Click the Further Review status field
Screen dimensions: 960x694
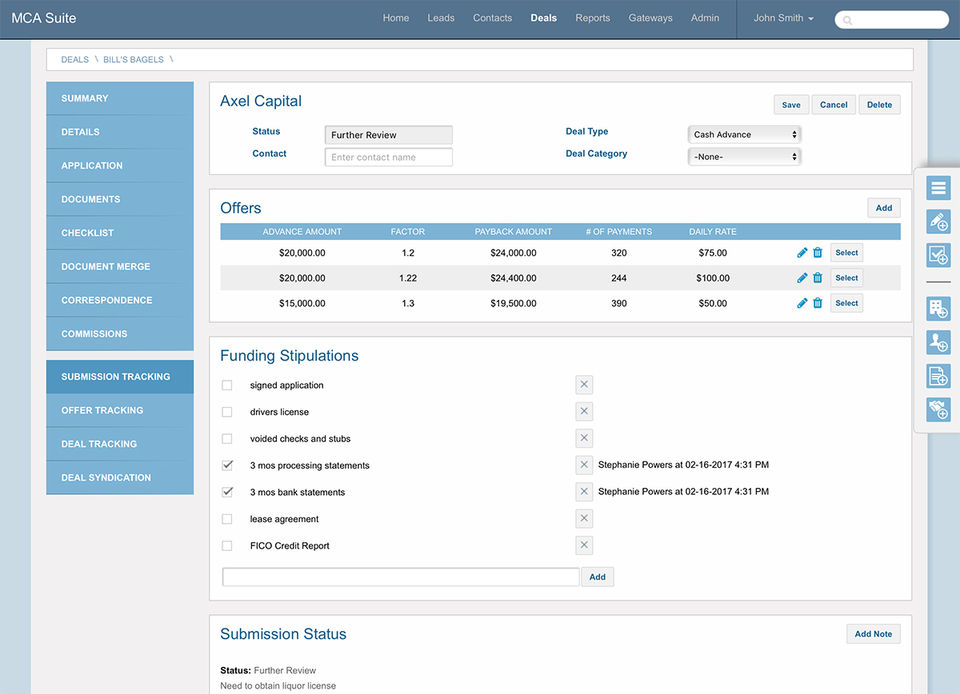pos(389,135)
